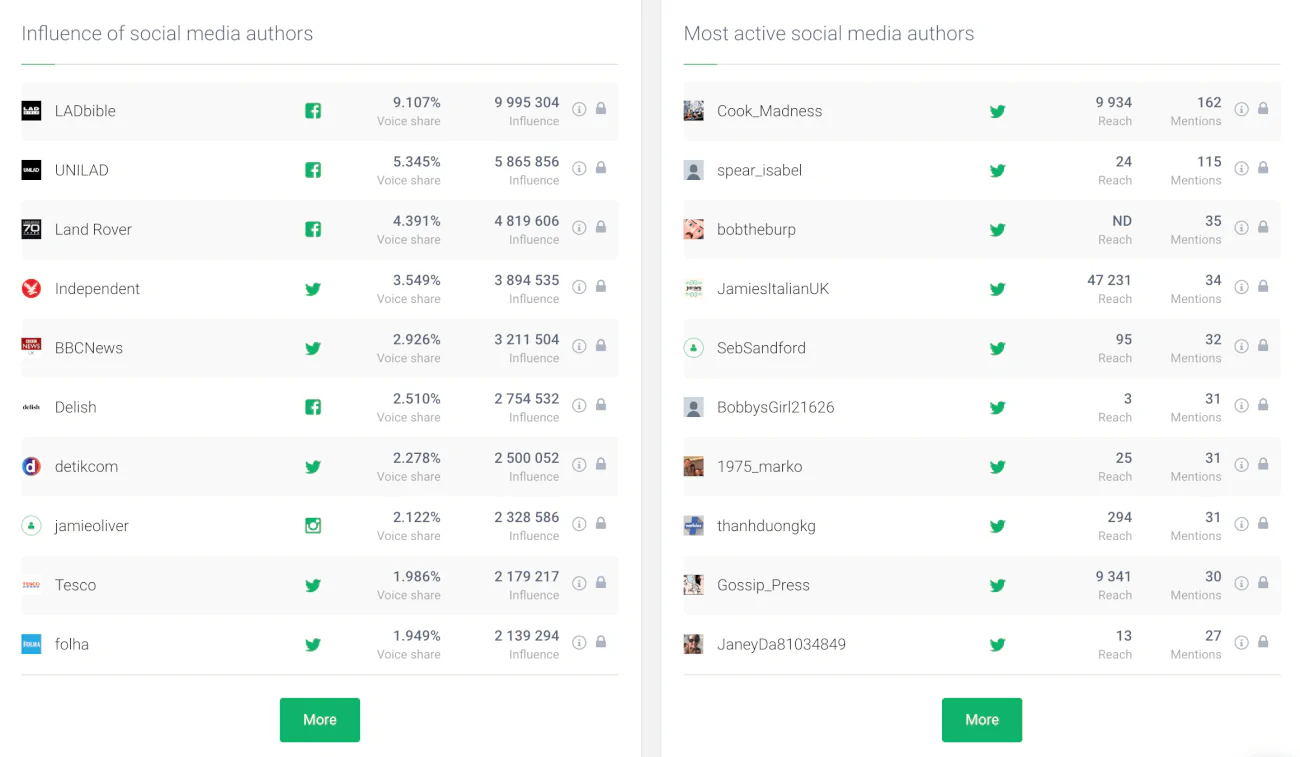The height and width of the screenshot is (757, 1300).
Task: Click the BobbysGirl21626 author name
Action: pyautogui.click(x=775, y=407)
